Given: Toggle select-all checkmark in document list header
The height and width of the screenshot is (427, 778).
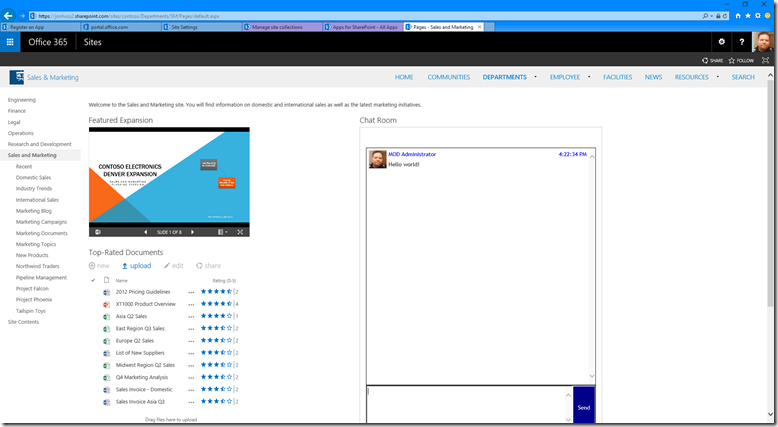Looking at the screenshot, I should [93, 280].
